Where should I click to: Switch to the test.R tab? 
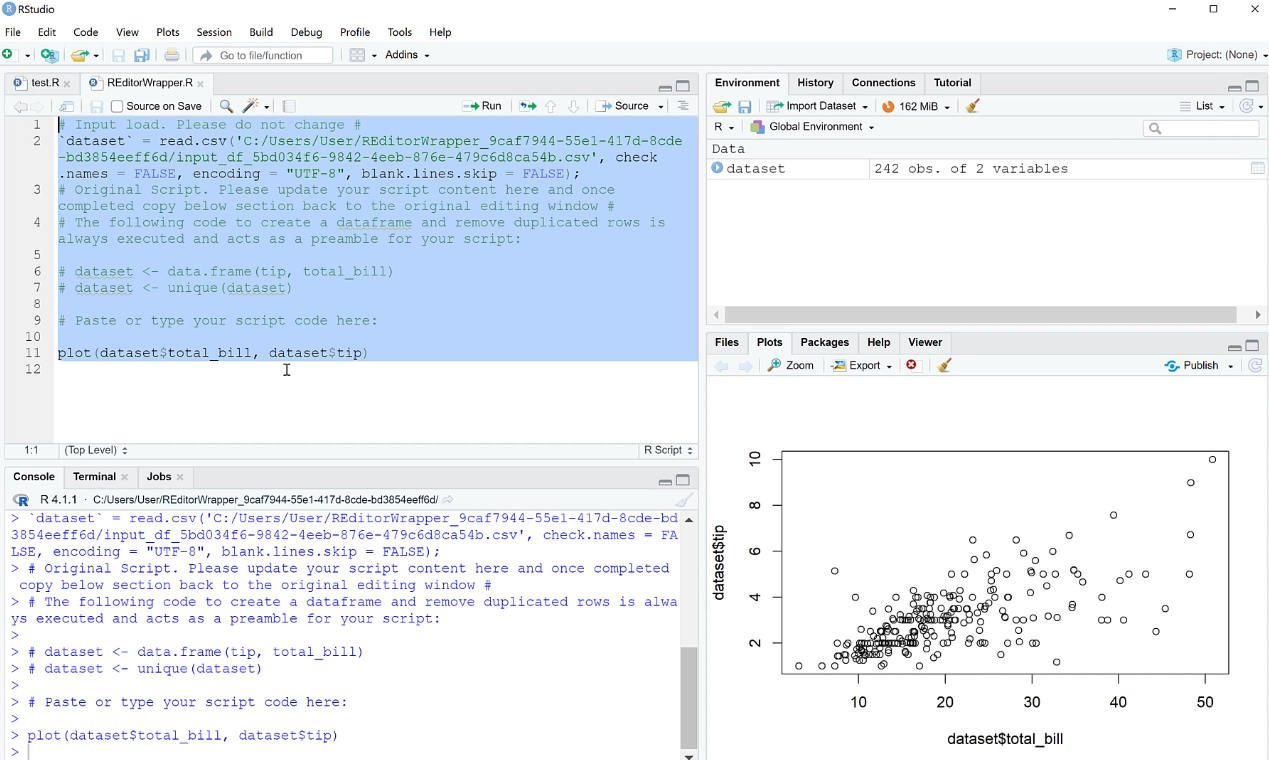coord(45,83)
